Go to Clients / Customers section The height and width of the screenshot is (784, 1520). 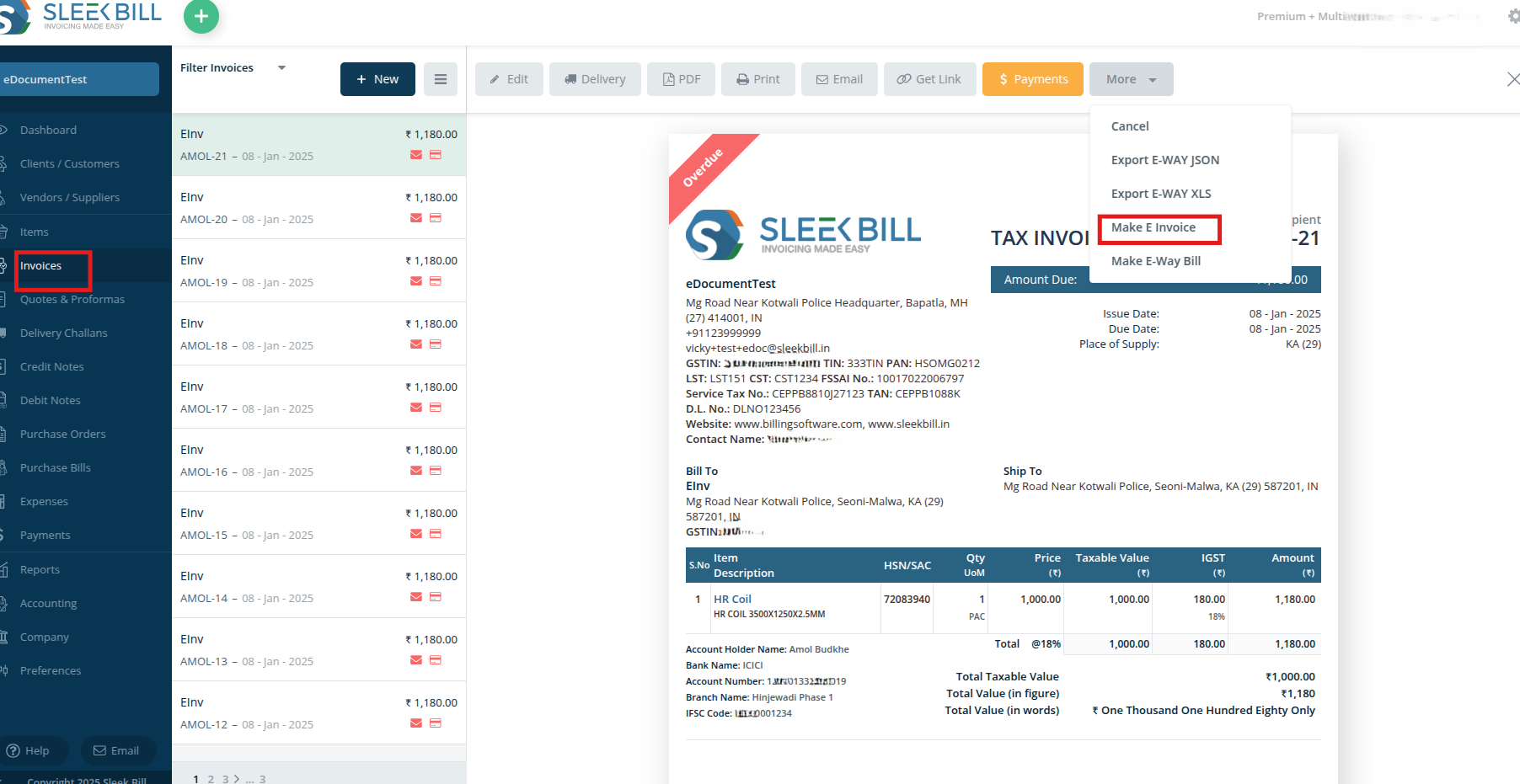pyautogui.click(x=70, y=163)
